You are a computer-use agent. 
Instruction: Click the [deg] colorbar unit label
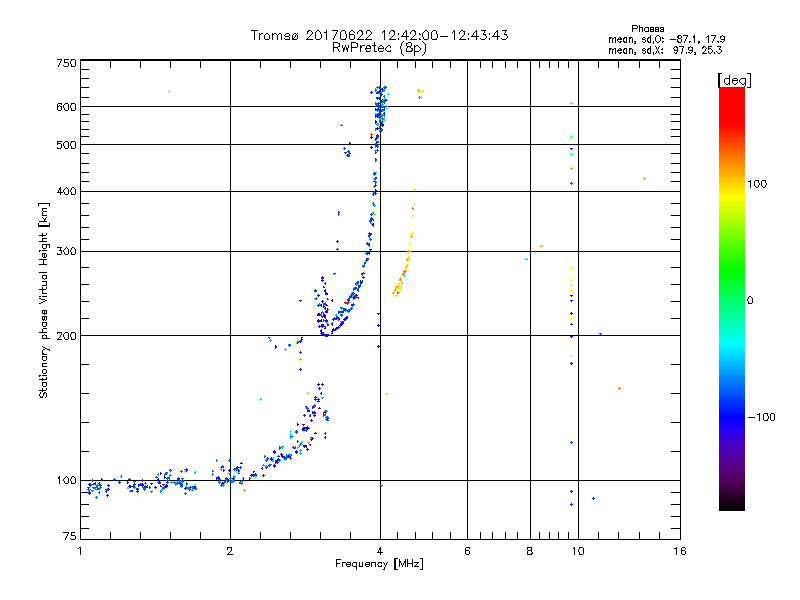coord(735,79)
